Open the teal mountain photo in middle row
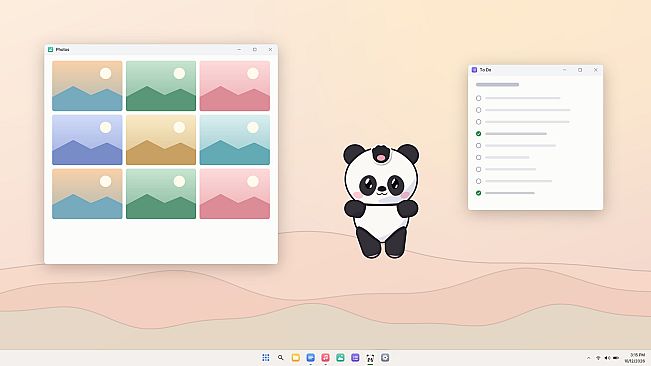The height and width of the screenshot is (366, 651). tap(235, 140)
